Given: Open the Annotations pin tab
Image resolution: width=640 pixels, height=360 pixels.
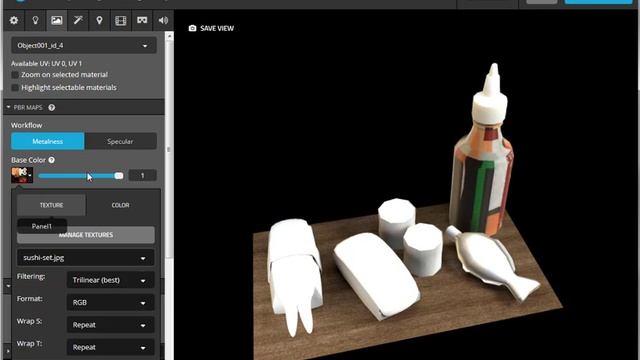Looking at the screenshot, I should click(x=99, y=20).
